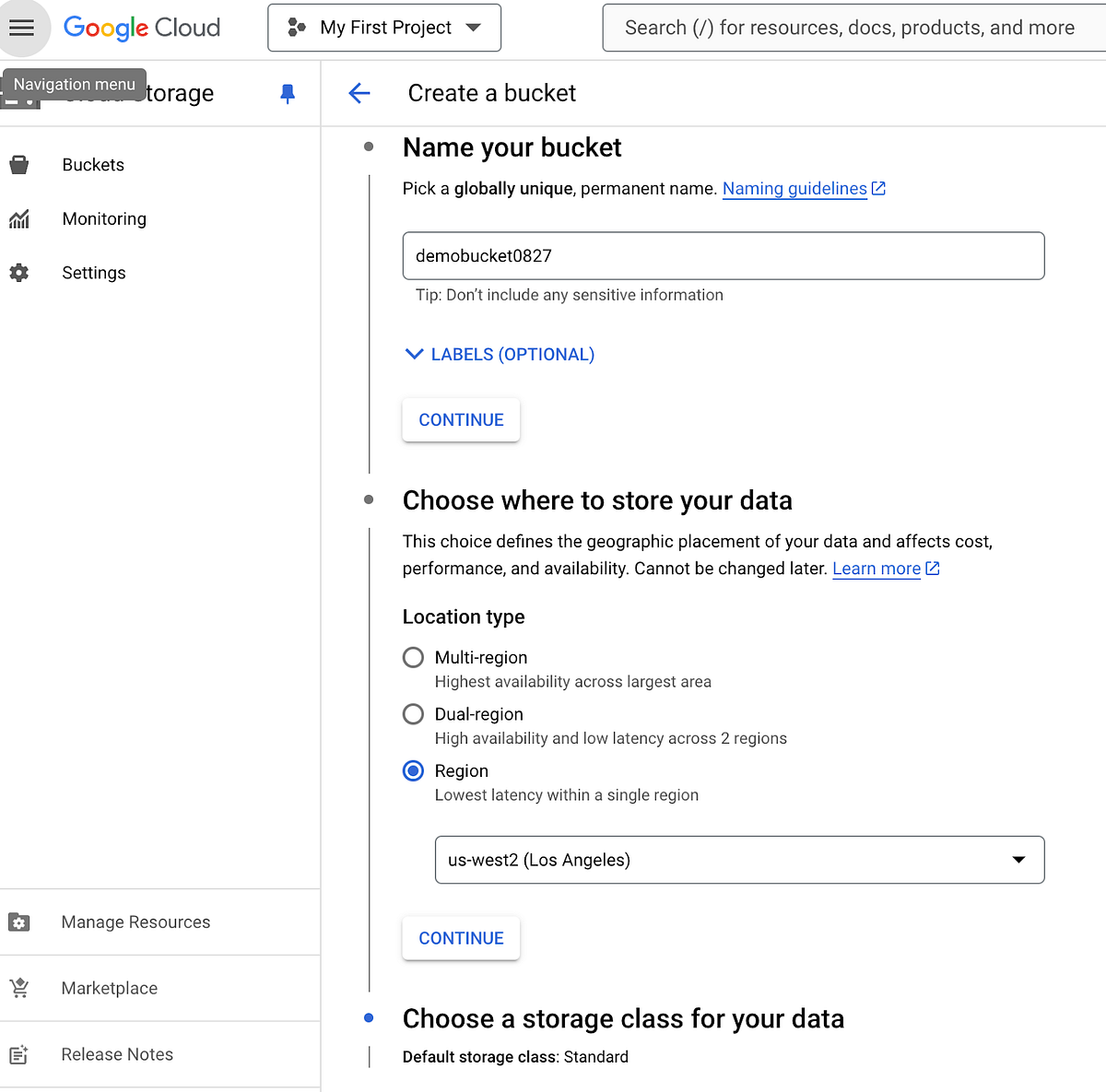The height and width of the screenshot is (1092, 1106).
Task: Click the bucket name input field
Action: 724,255
